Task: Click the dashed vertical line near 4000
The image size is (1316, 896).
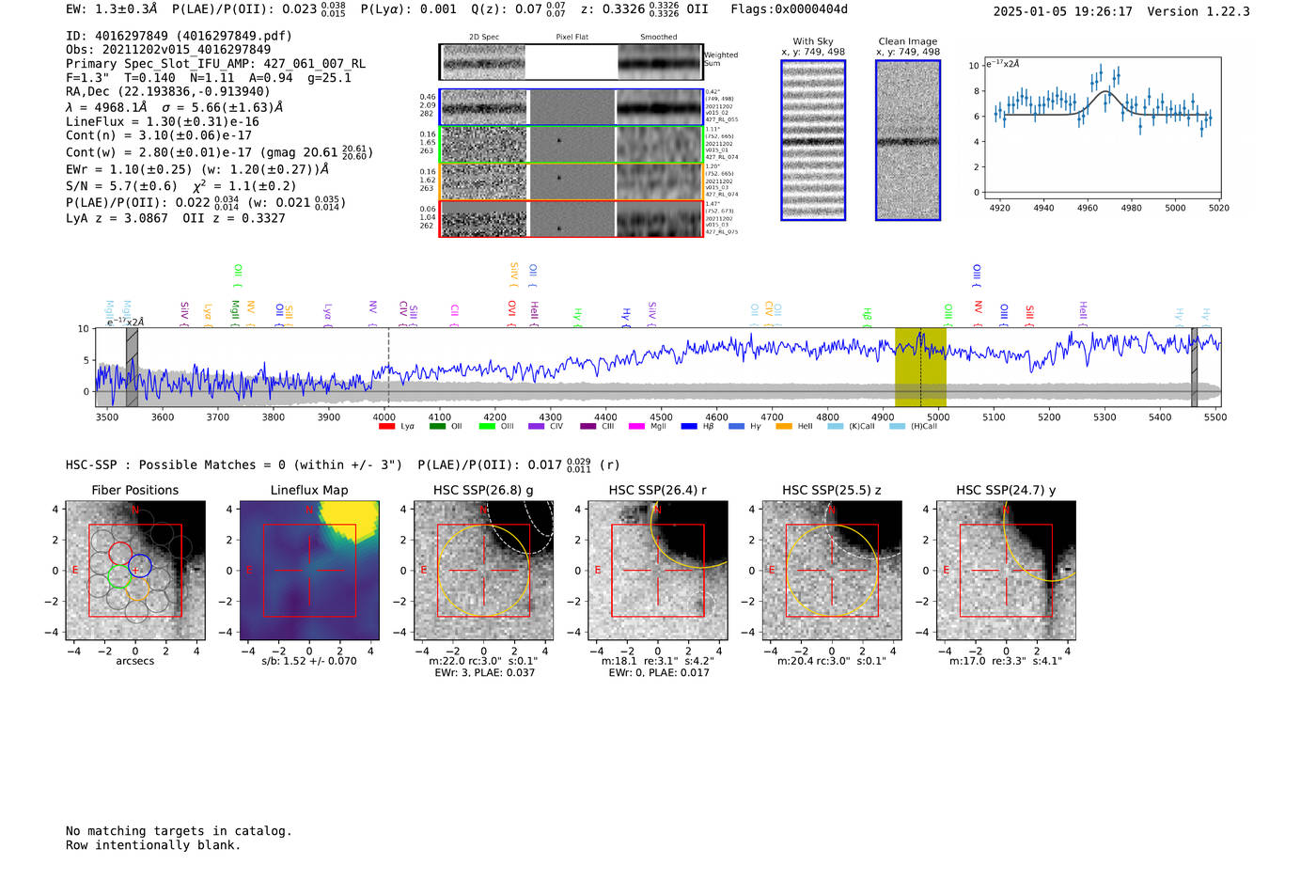Action: click(388, 368)
